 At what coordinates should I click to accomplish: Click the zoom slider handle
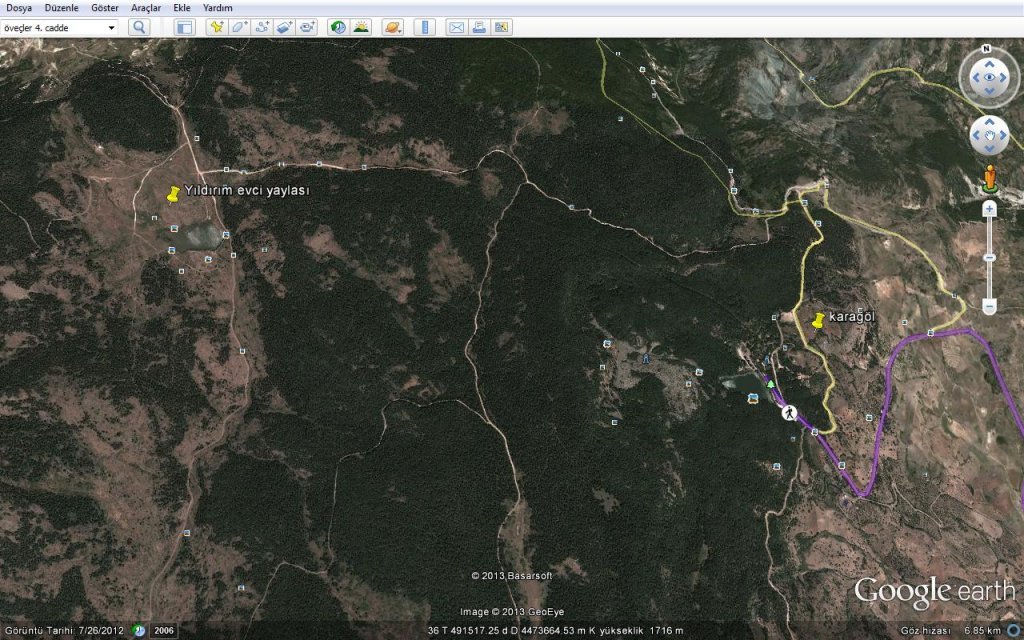click(x=989, y=257)
